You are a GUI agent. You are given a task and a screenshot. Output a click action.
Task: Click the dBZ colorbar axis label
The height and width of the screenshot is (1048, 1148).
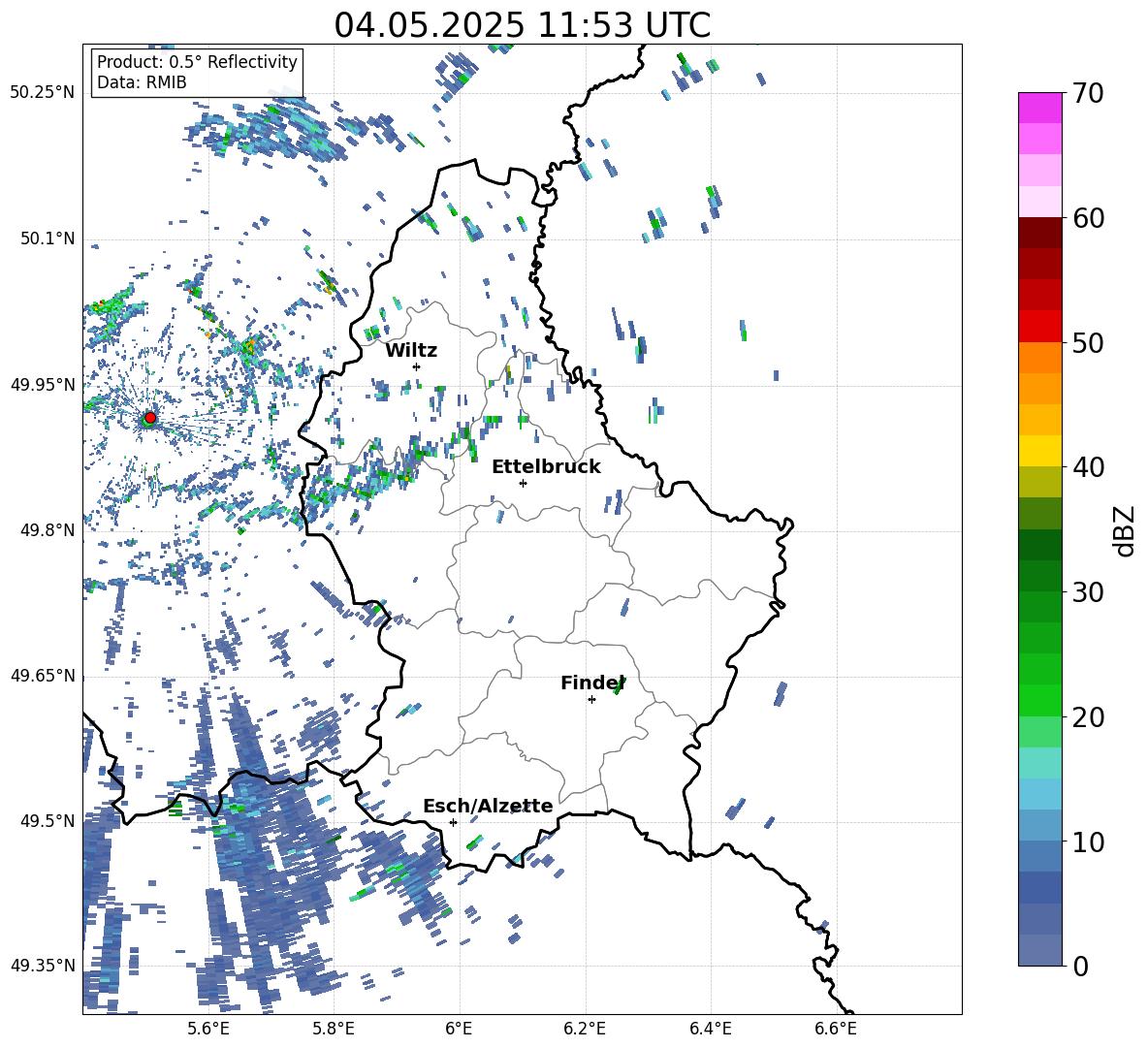tap(1126, 530)
